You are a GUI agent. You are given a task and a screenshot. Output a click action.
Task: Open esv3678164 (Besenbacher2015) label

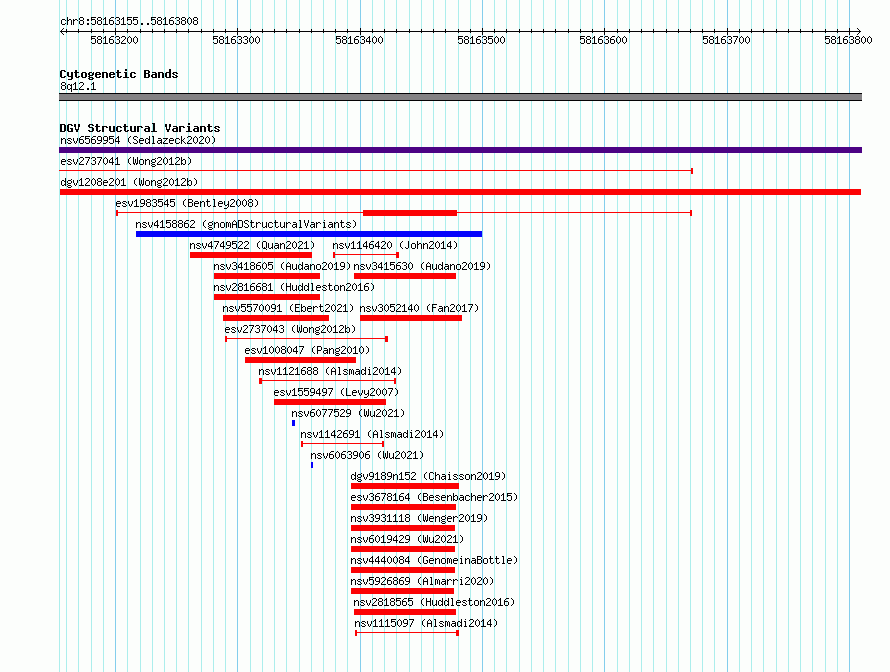[x=434, y=497]
